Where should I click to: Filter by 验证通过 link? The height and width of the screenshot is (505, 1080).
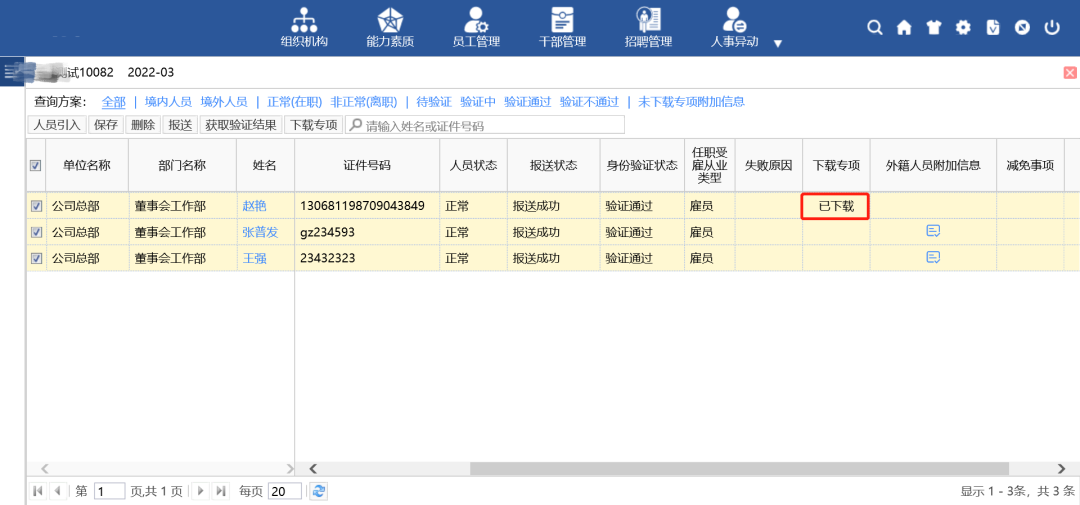[527, 102]
